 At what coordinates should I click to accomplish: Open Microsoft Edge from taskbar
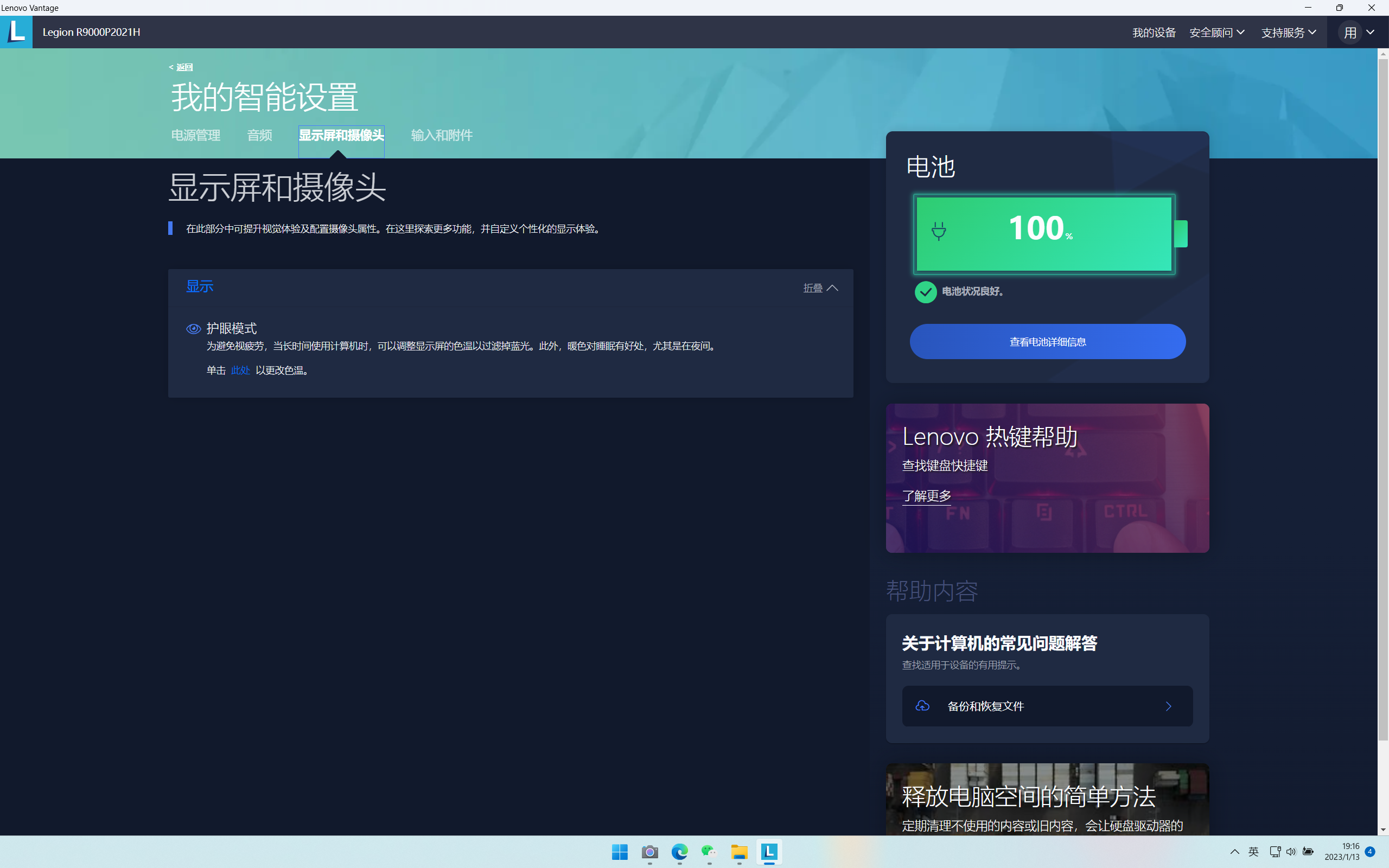(x=679, y=852)
